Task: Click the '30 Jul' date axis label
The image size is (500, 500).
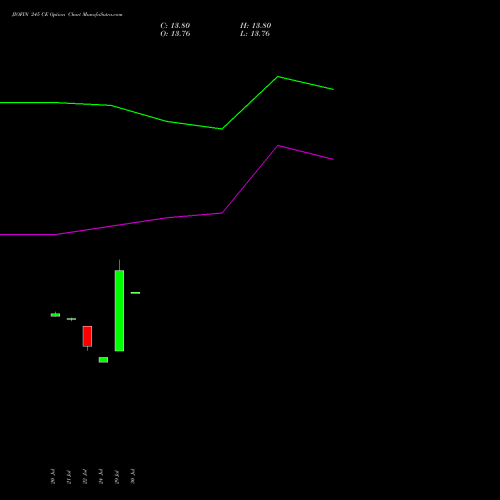Action: pos(133,476)
